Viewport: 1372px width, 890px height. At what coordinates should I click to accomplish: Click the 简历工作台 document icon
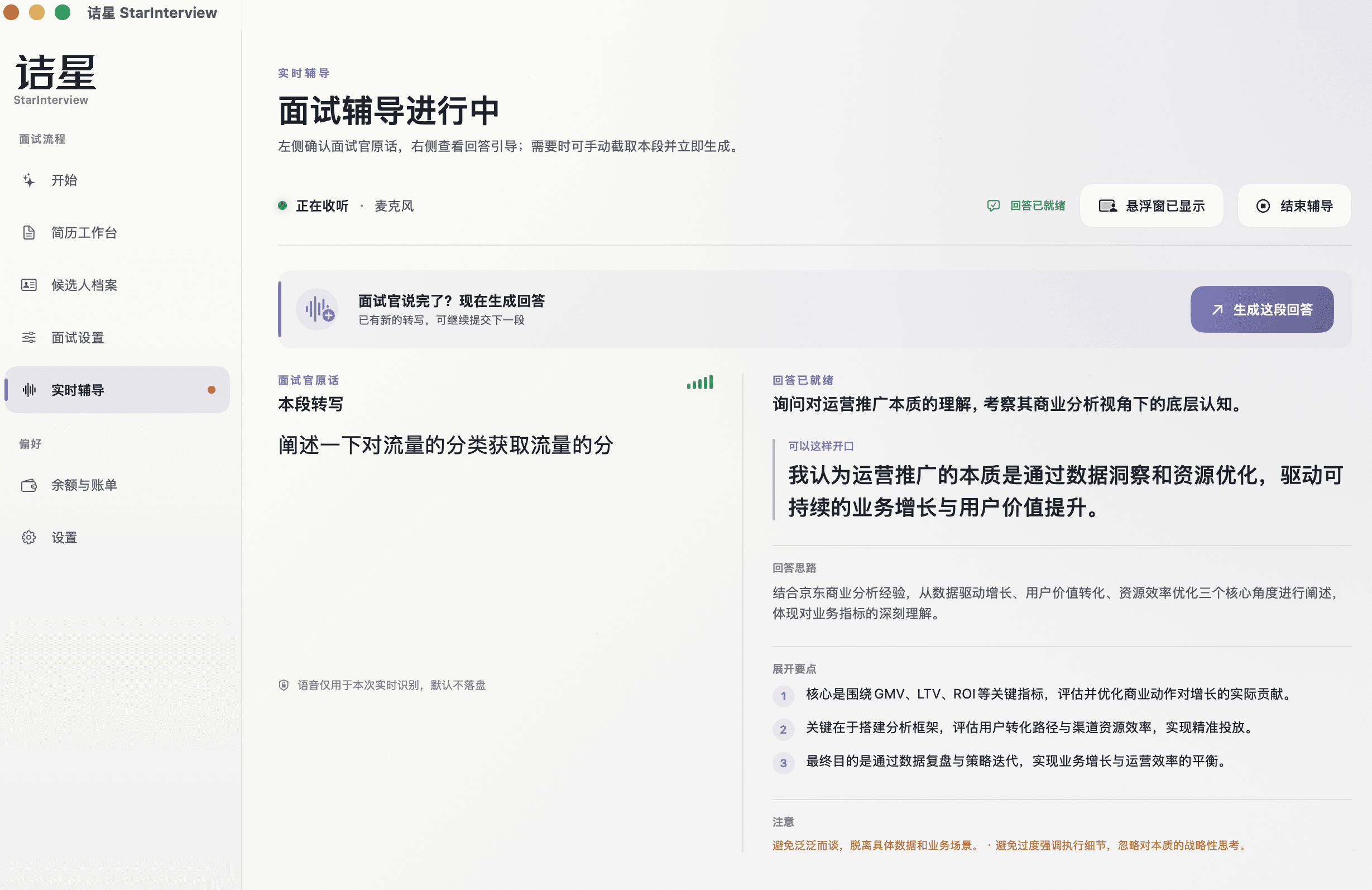coord(29,232)
